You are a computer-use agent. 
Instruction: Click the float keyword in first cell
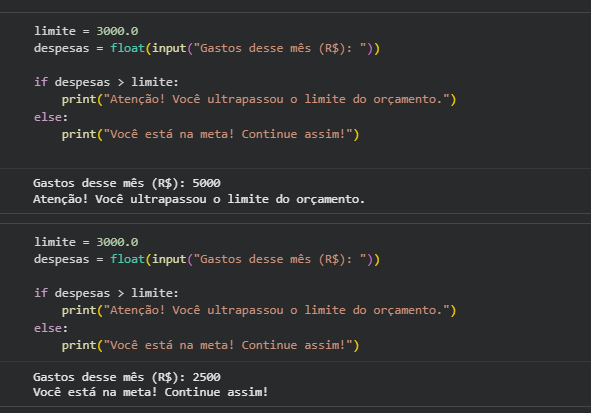coord(127,48)
